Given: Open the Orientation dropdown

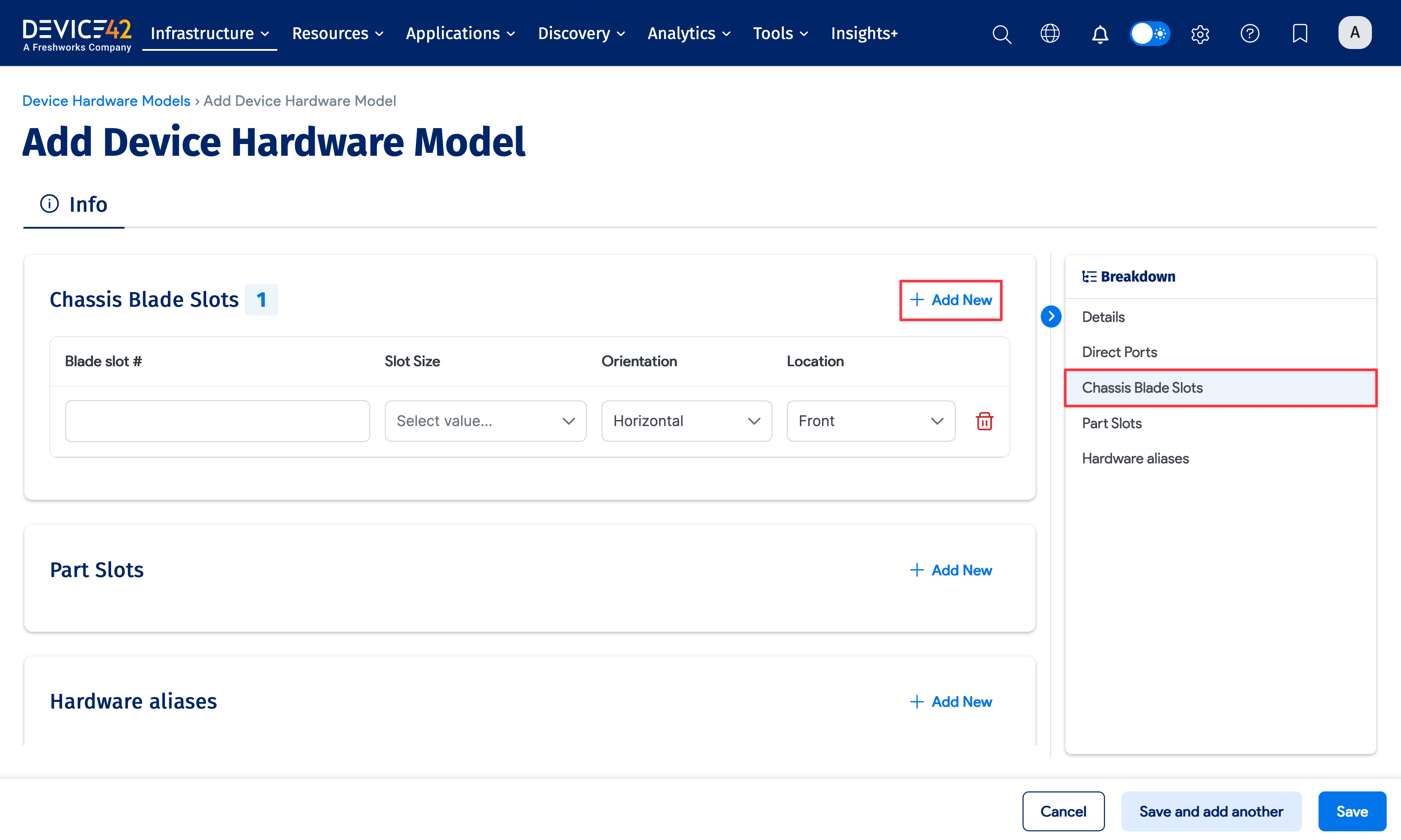Looking at the screenshot, I should [686, 421].
